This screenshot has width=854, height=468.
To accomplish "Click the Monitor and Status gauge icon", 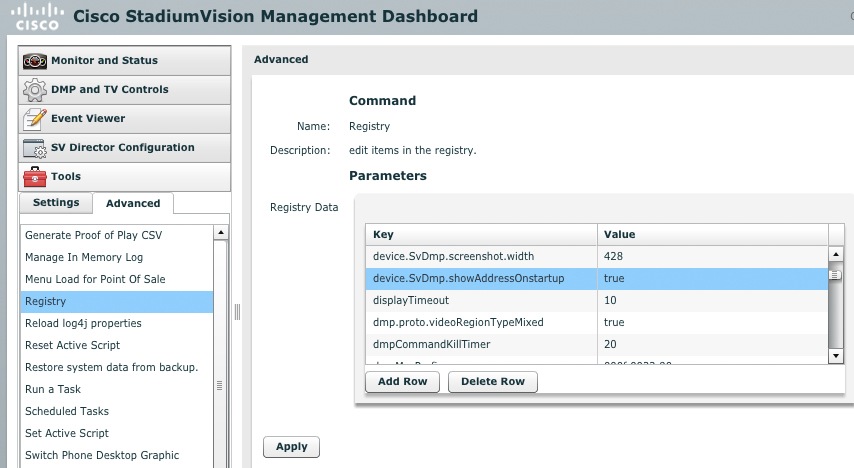I will point(35,61).
